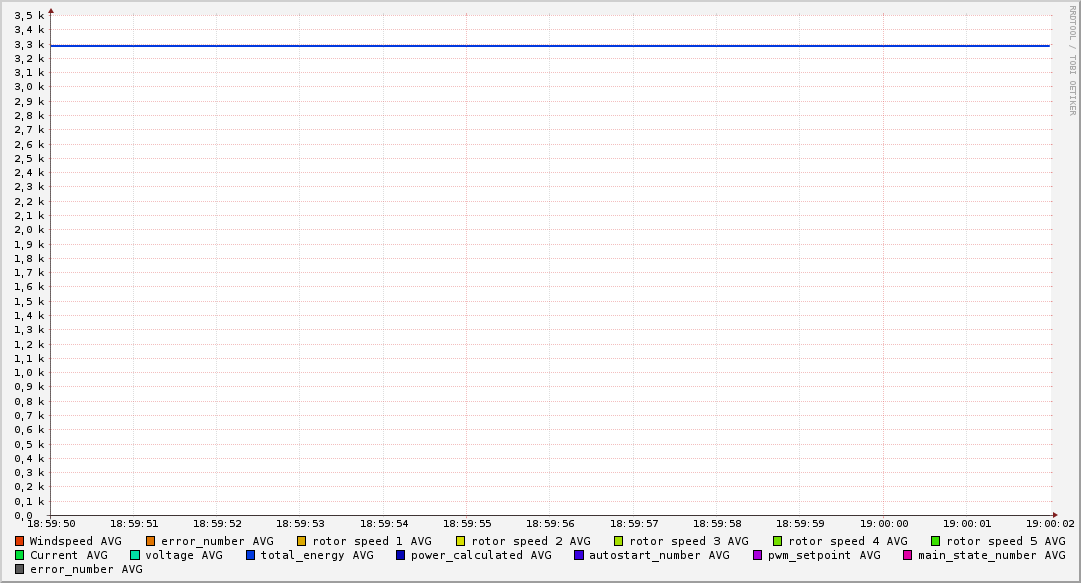The height and width of the screenshot is (583, 1081).
Task: Click the rotor speed 5 AVG swatch
Action: 936,541
